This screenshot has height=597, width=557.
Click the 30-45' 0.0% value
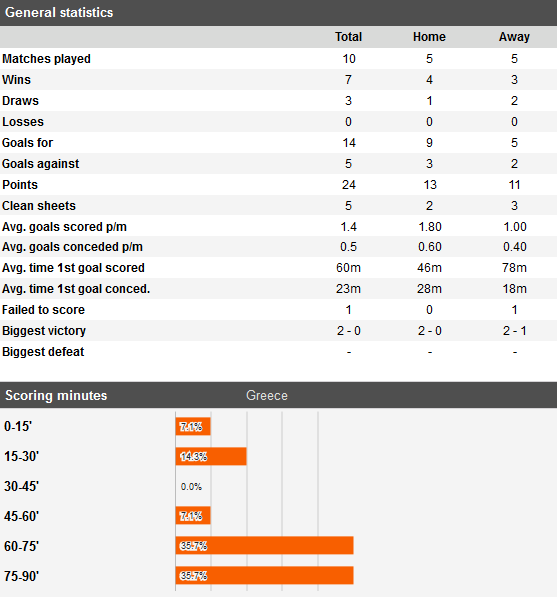pos(191,487)
